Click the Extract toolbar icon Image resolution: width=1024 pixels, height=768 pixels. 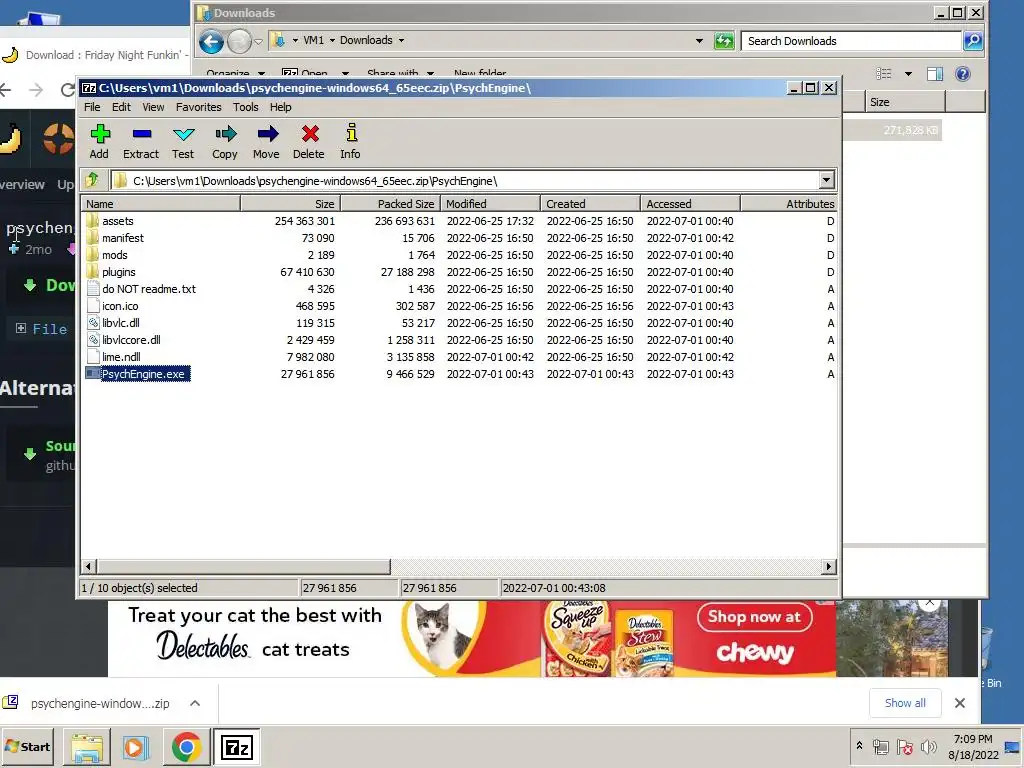(141, 142)
